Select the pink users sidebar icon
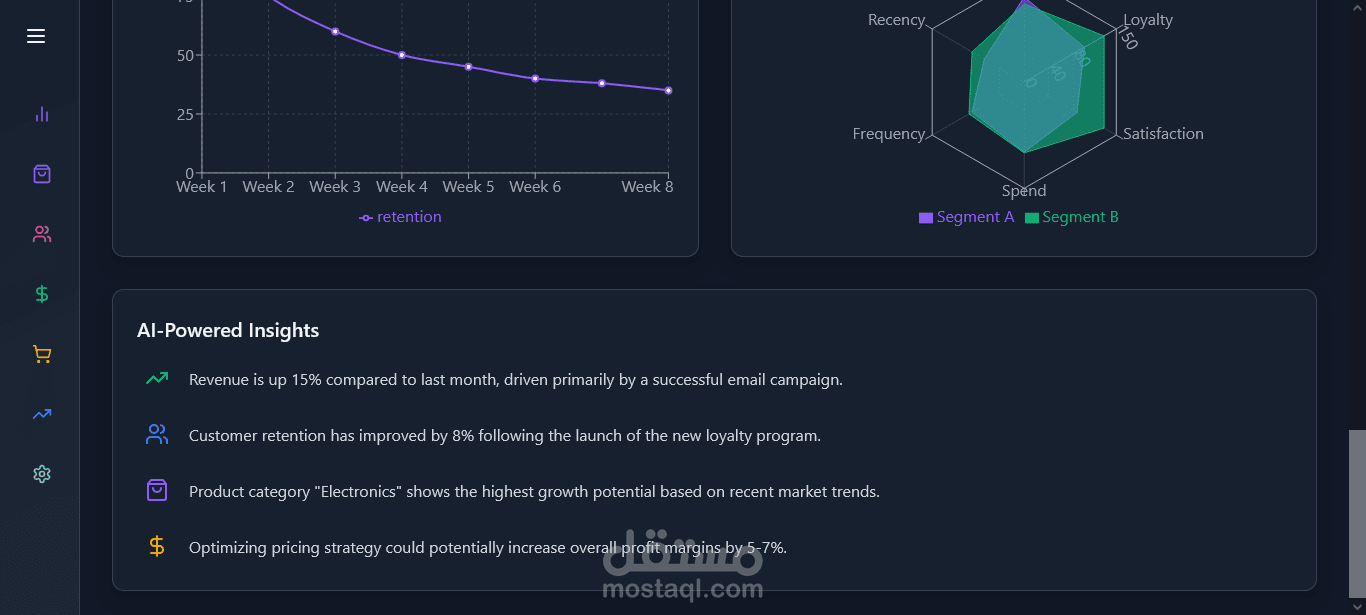 point(41,234)
